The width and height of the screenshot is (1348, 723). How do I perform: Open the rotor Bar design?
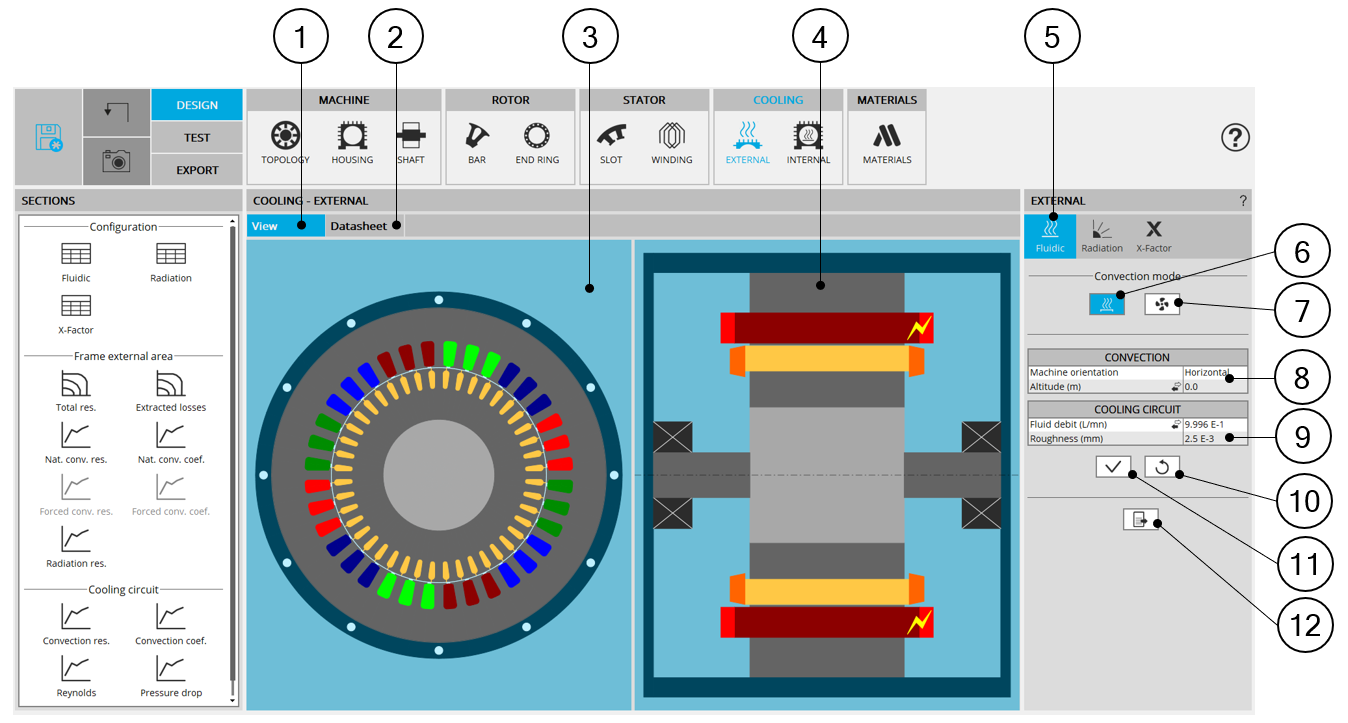[477, 142]
